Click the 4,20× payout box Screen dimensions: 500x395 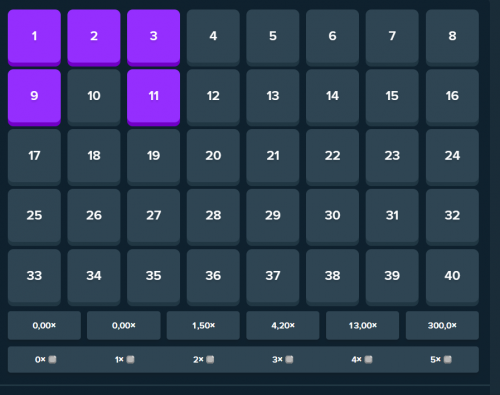283,326
